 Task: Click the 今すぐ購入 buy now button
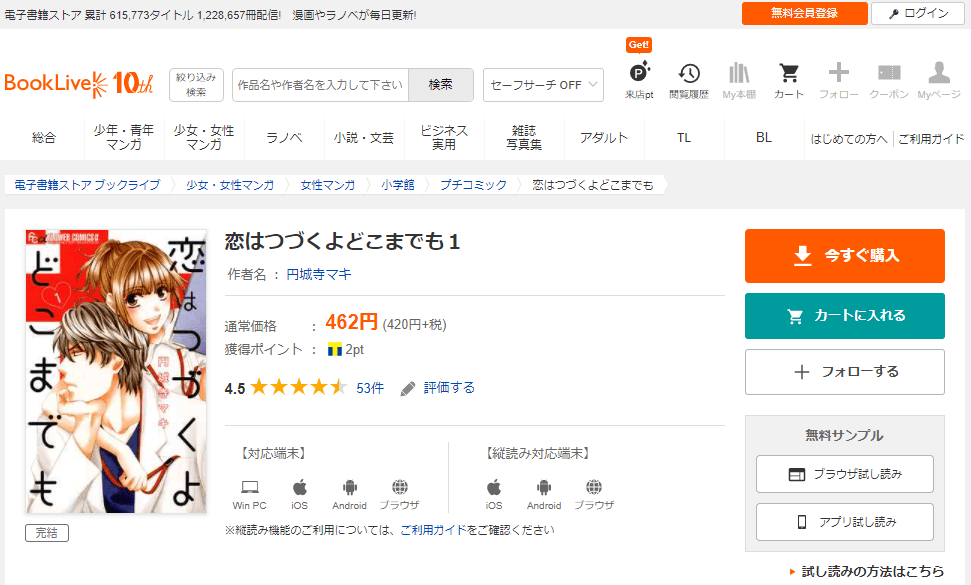(844, 256)
